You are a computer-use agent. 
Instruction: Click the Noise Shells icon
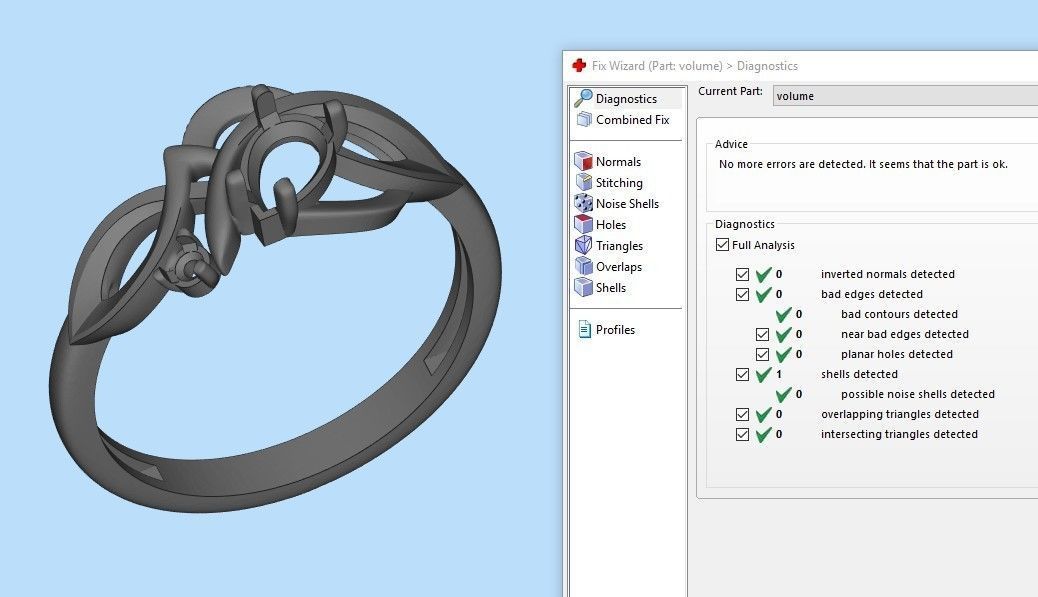pyautogui.click(x=583, y=203)
